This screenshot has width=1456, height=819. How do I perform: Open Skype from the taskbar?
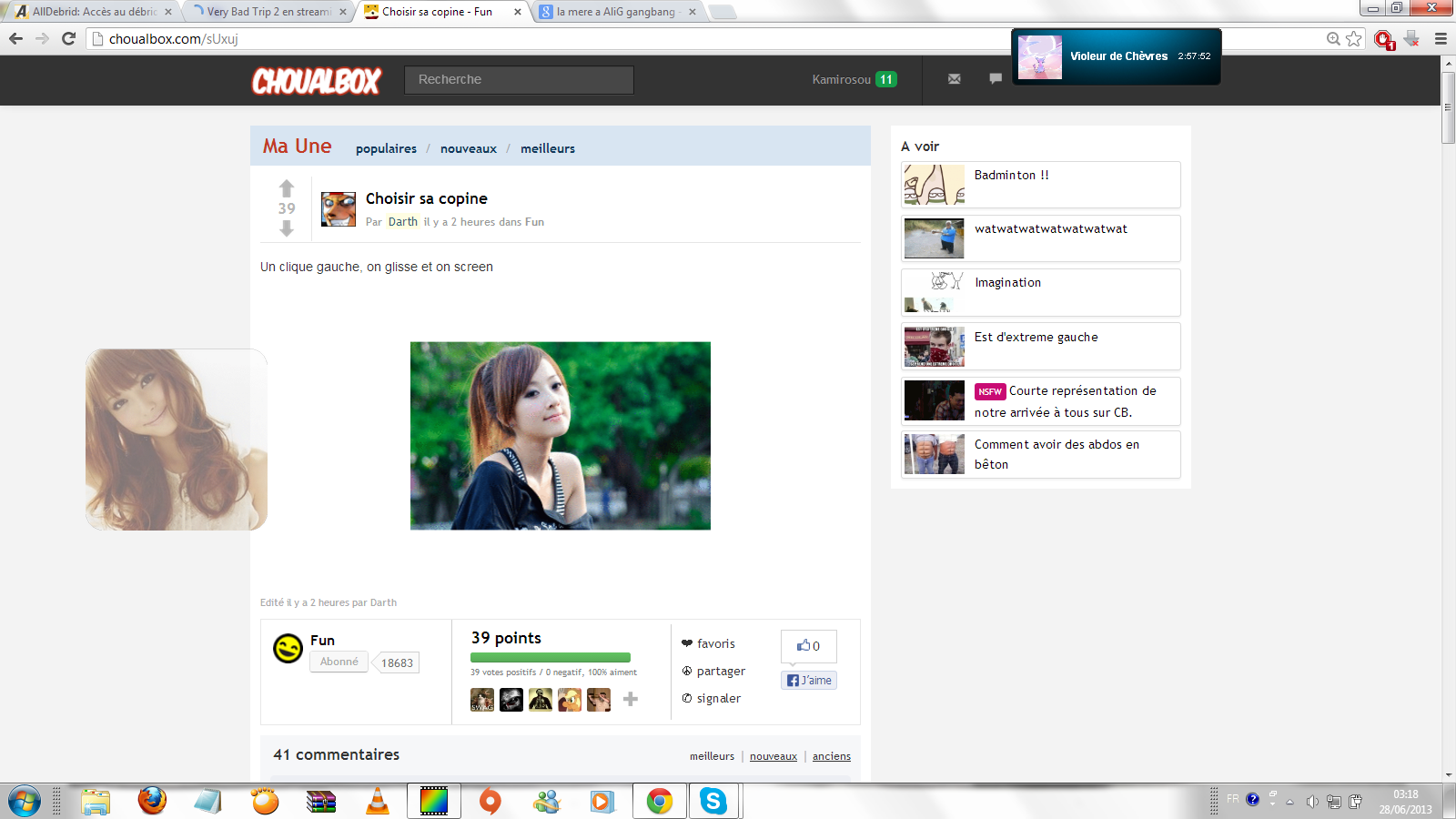click(713, 801)
